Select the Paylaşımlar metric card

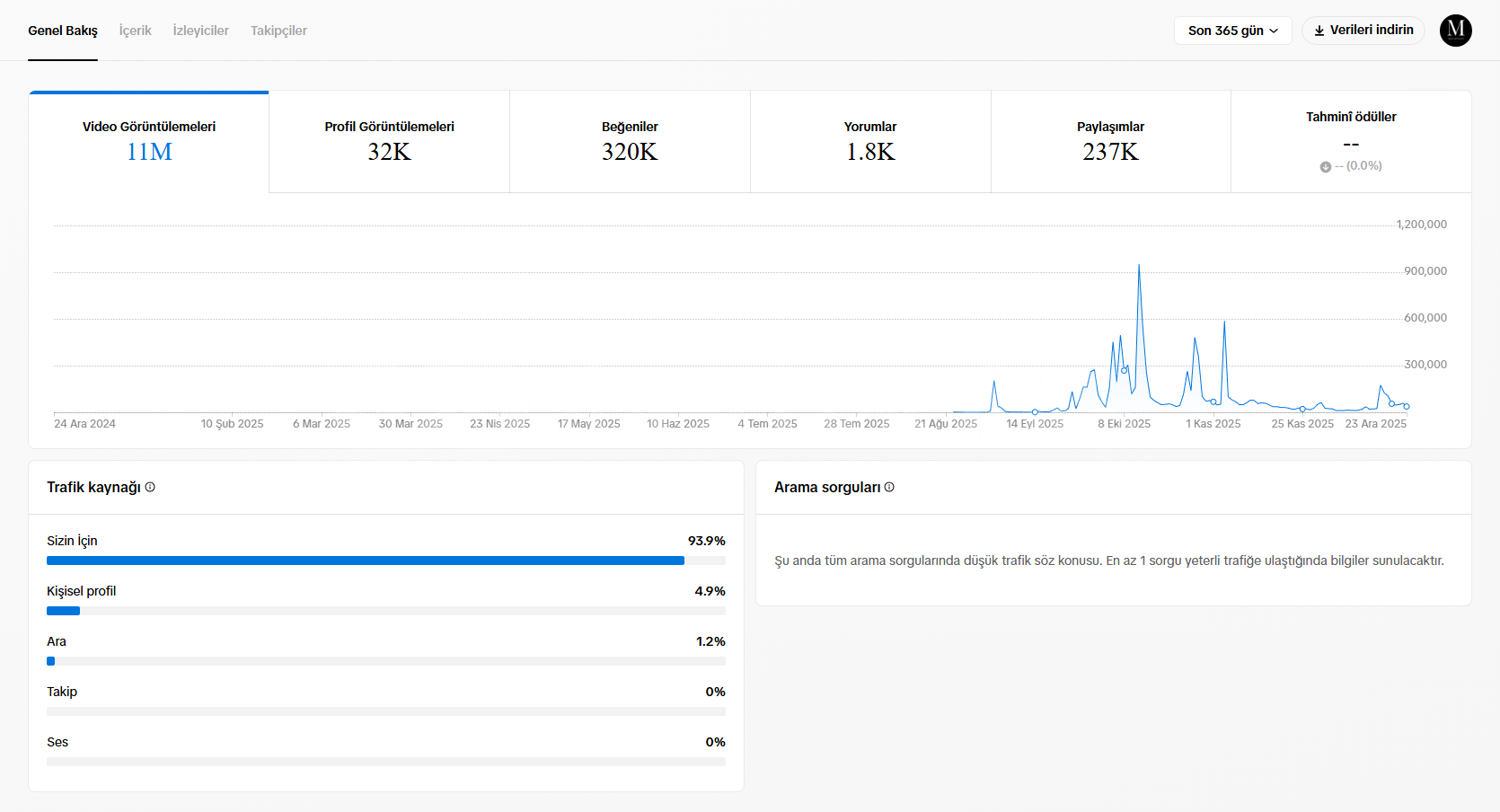(x=1110, y=141)
